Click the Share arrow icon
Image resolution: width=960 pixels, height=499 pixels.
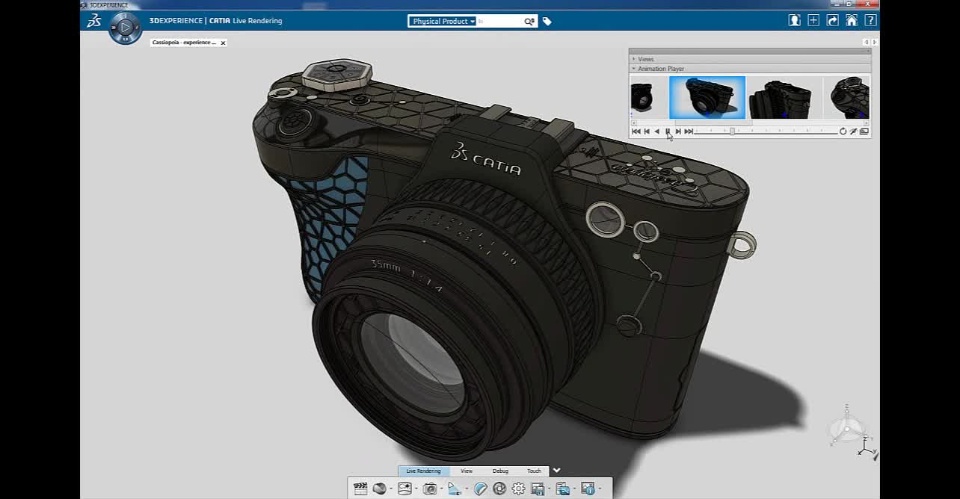coord(832,20)
